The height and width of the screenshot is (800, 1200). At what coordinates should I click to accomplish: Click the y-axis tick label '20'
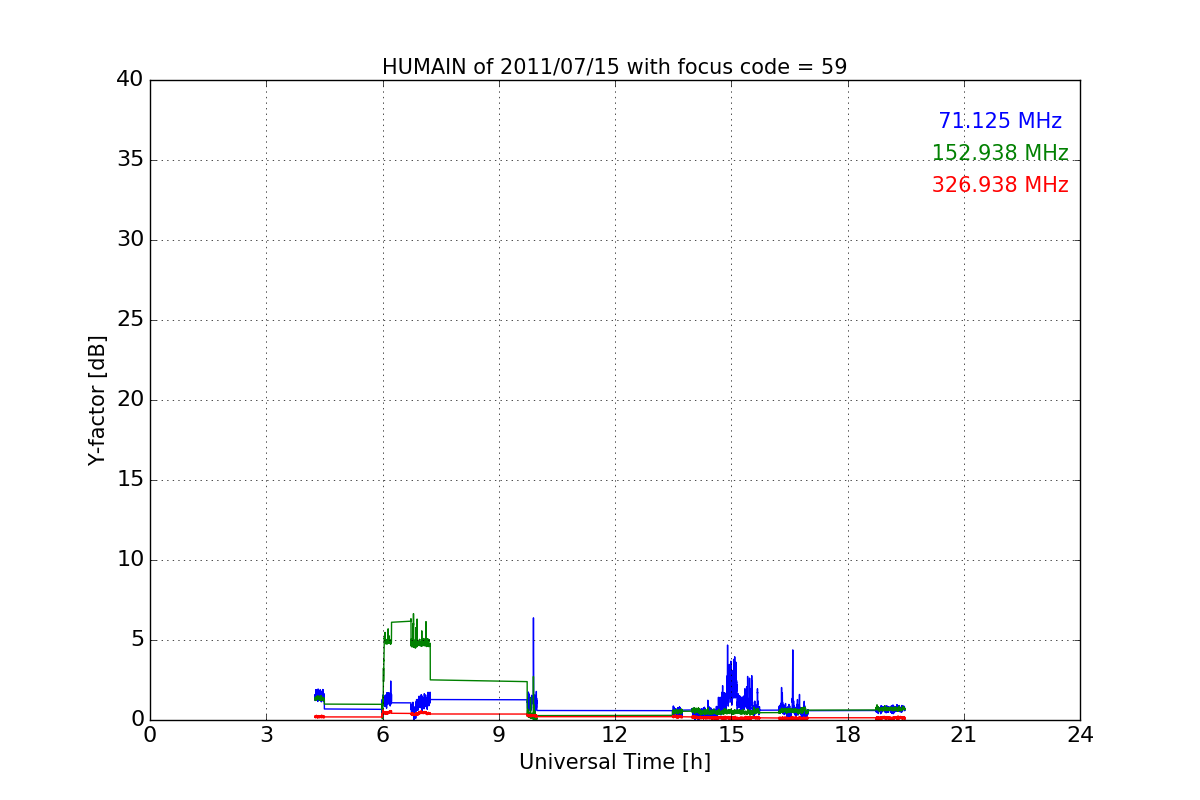[x=130, y=400]
